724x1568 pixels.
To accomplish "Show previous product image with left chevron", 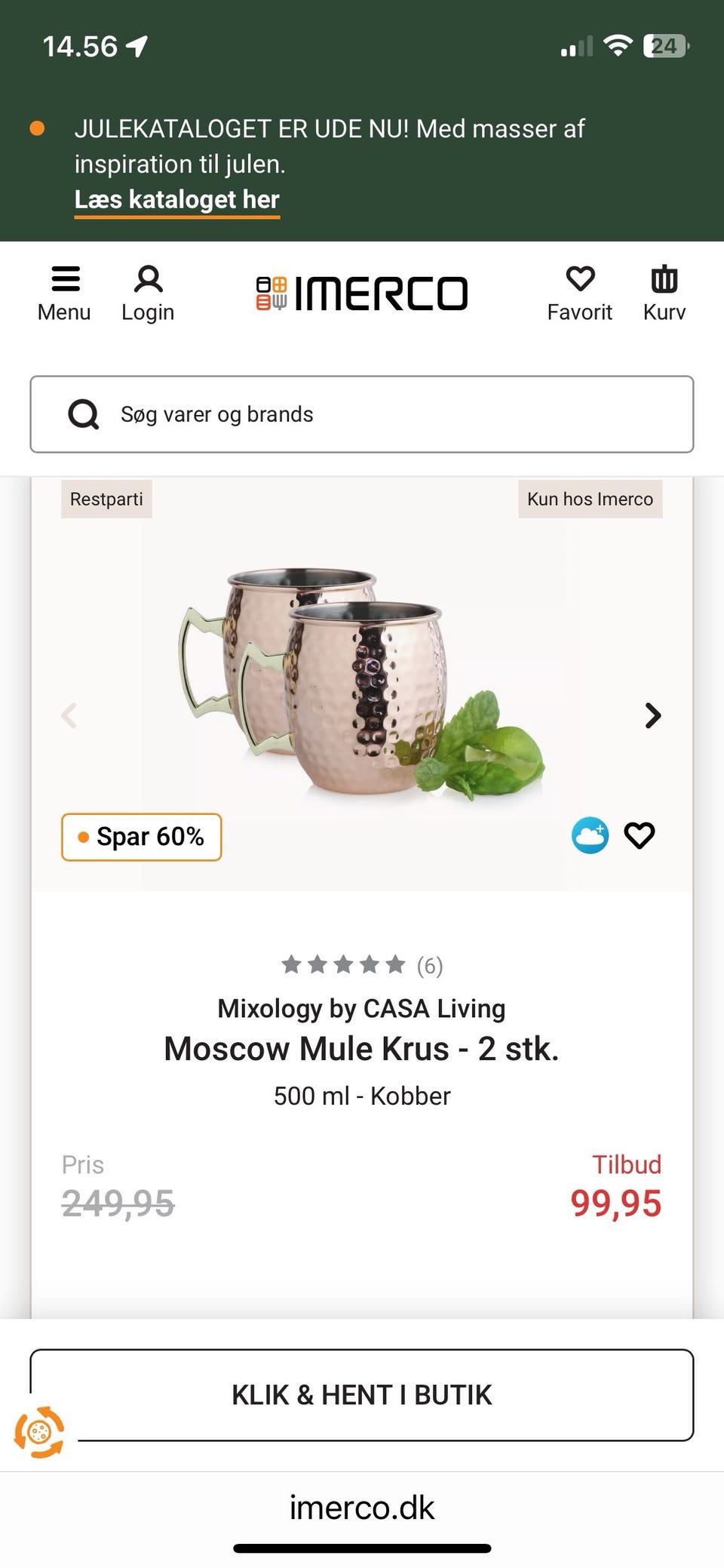I will pyautogui.click(x=69, y=715).
